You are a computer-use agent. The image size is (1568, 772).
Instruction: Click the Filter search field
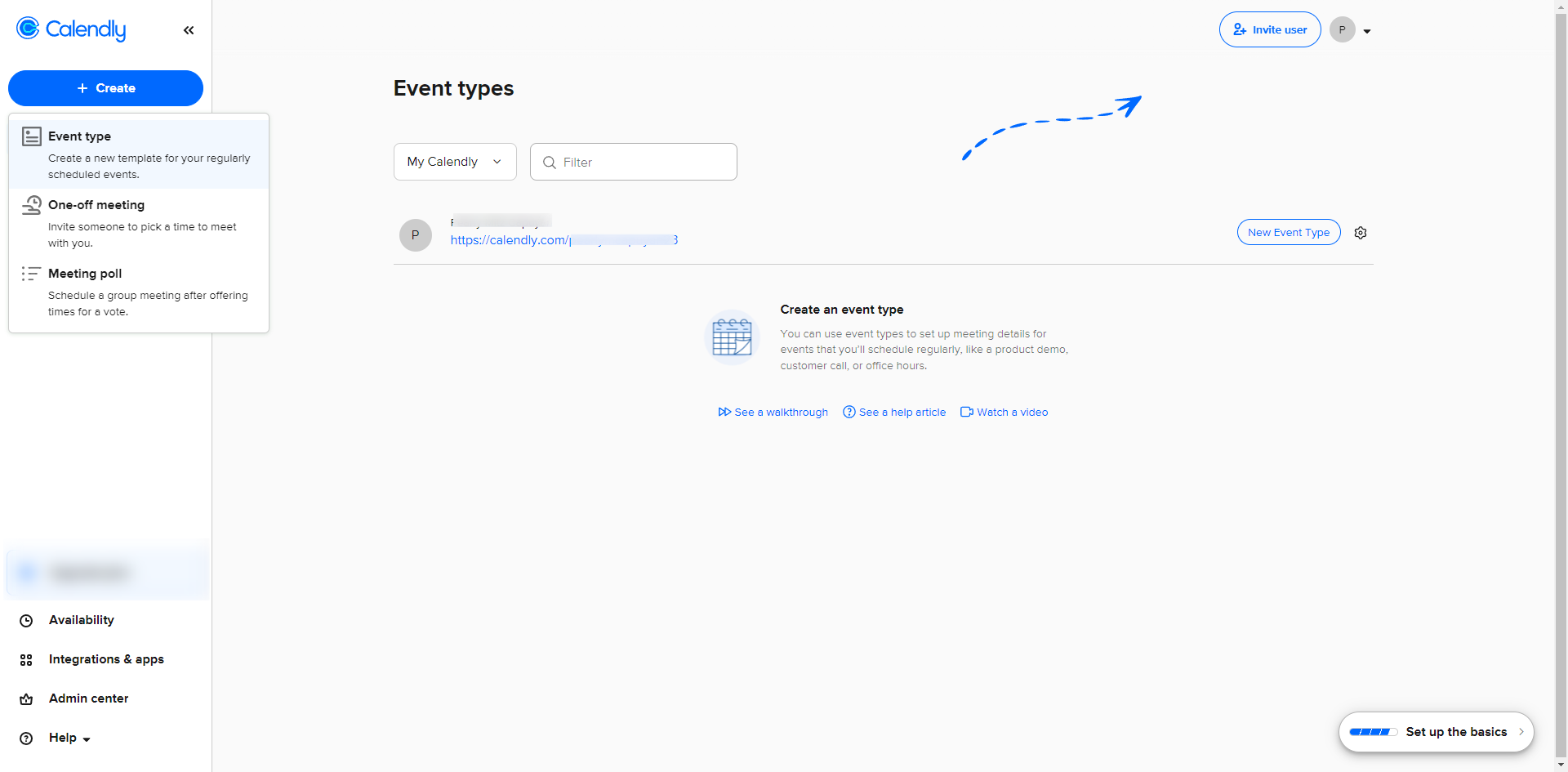coord(634,162)
